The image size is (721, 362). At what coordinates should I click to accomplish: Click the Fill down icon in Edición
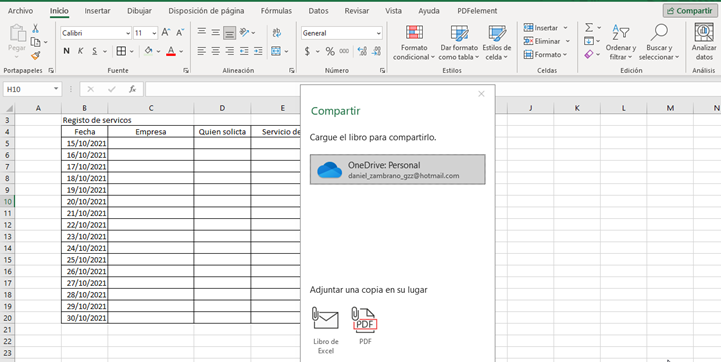pyautogui.click(x=589, y=41)
